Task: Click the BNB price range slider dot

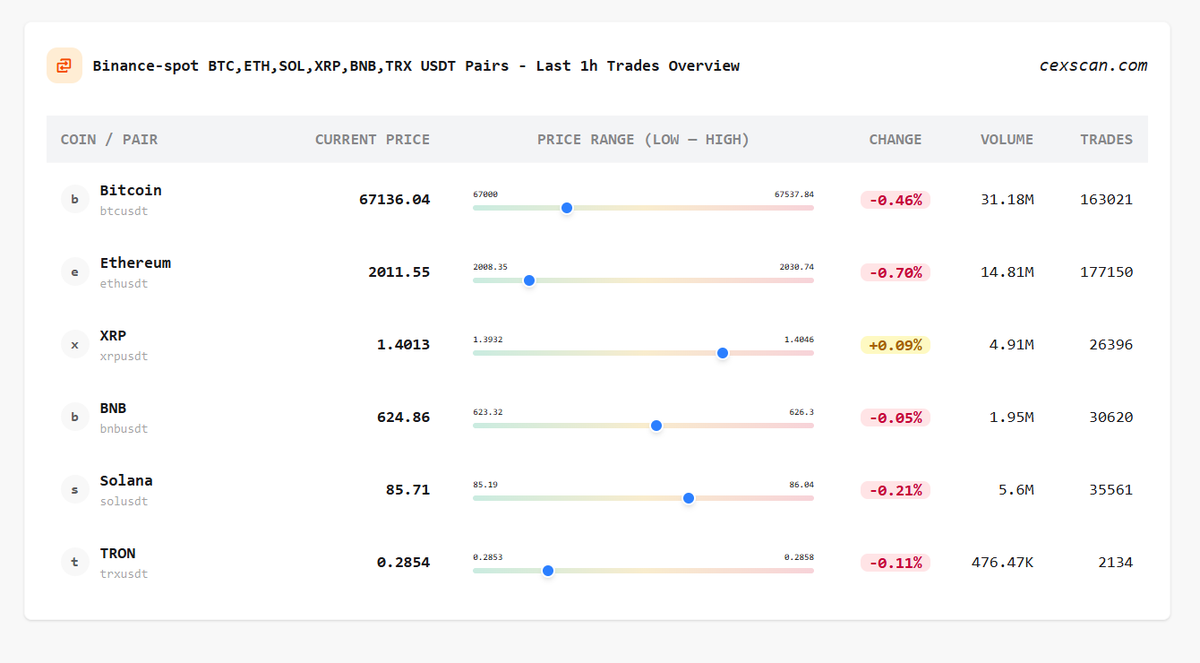Action: click(656, 425)
